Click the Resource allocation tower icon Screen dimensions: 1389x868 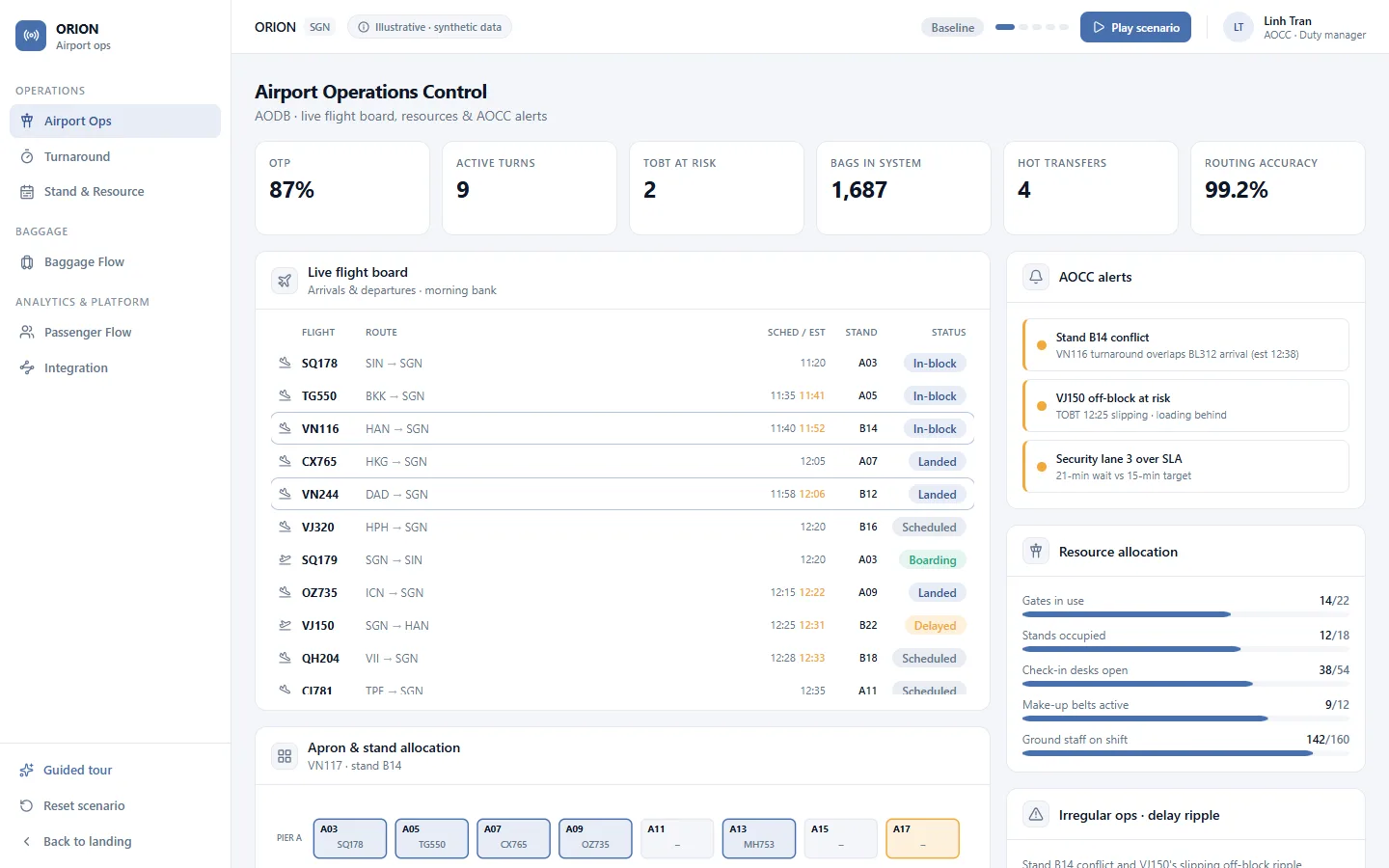1036,552
